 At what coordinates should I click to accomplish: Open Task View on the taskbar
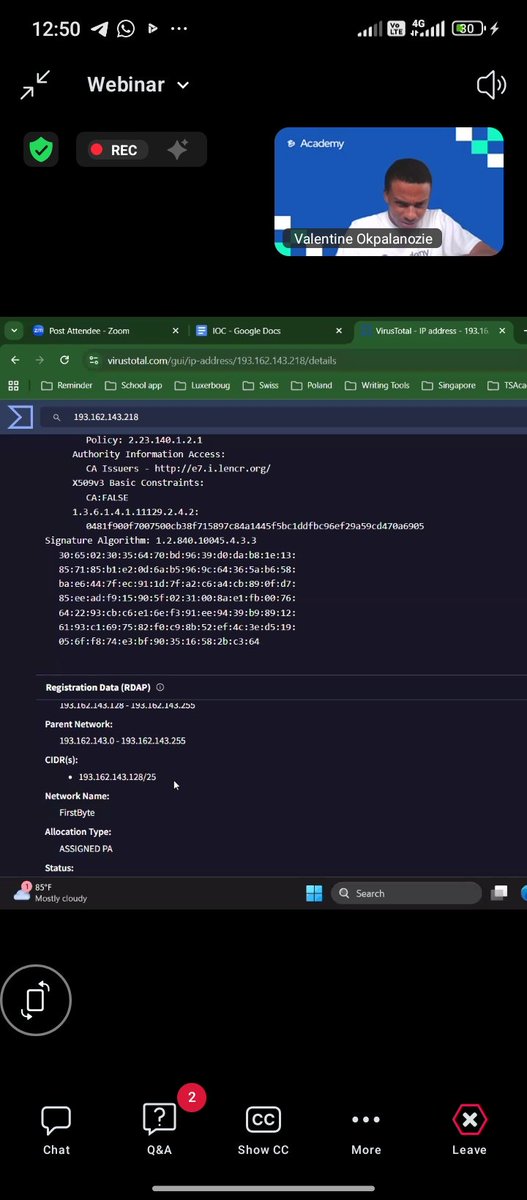coord(499,893)
